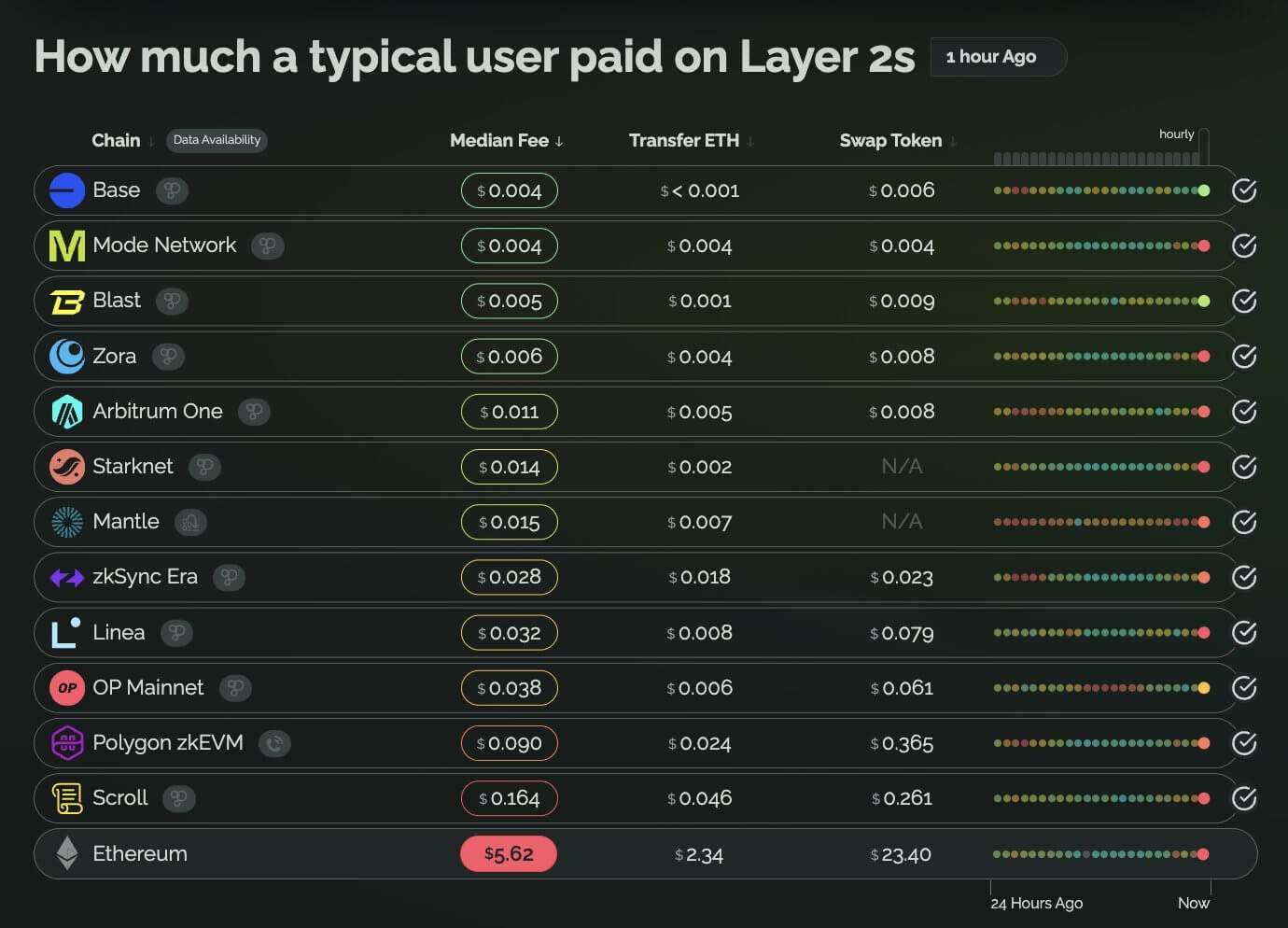Image resolution: width=1288 pixels, height=928 pixels.
Task: Click Blast row latest green dot
Action: [1204, 301]
